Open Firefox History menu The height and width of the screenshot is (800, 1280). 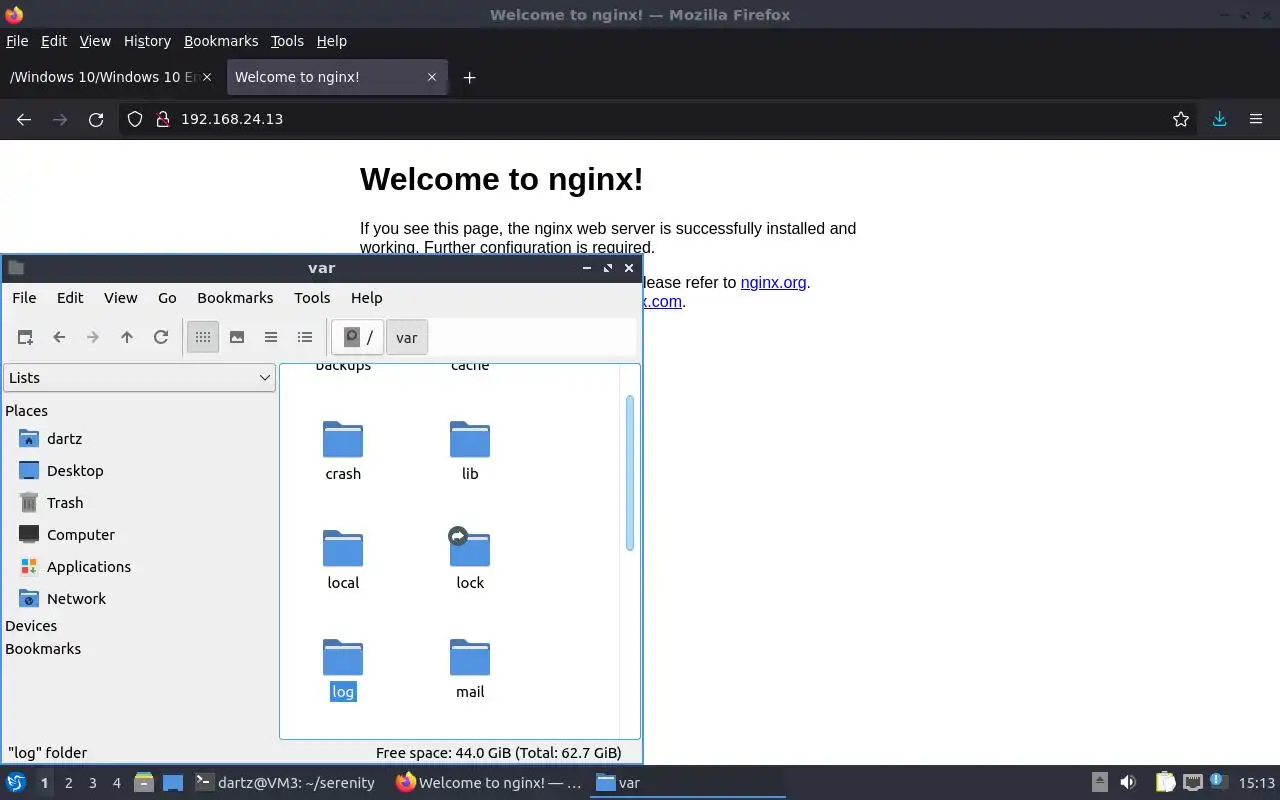point(147,41)
